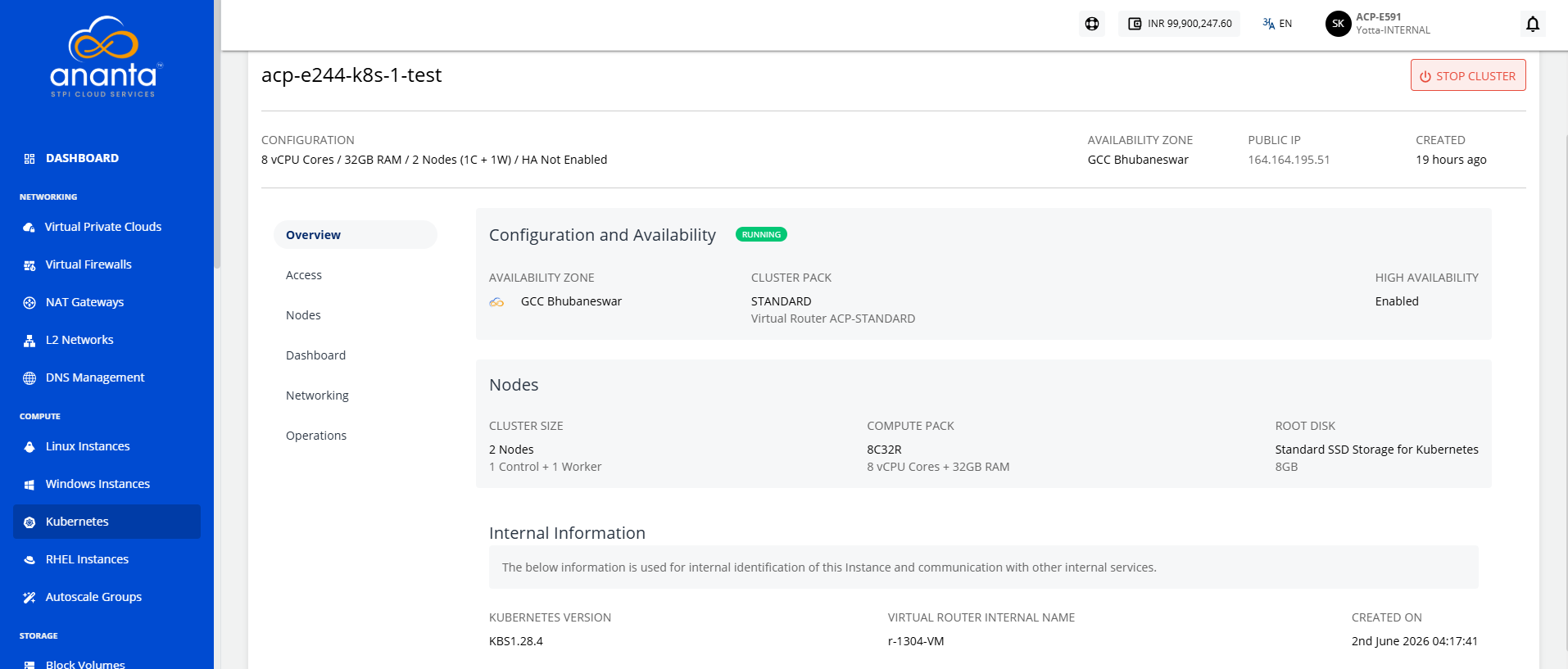Click the Stop Cluster button
The height and width of the screenshot is (669, 1568).
coord(1468,75)
